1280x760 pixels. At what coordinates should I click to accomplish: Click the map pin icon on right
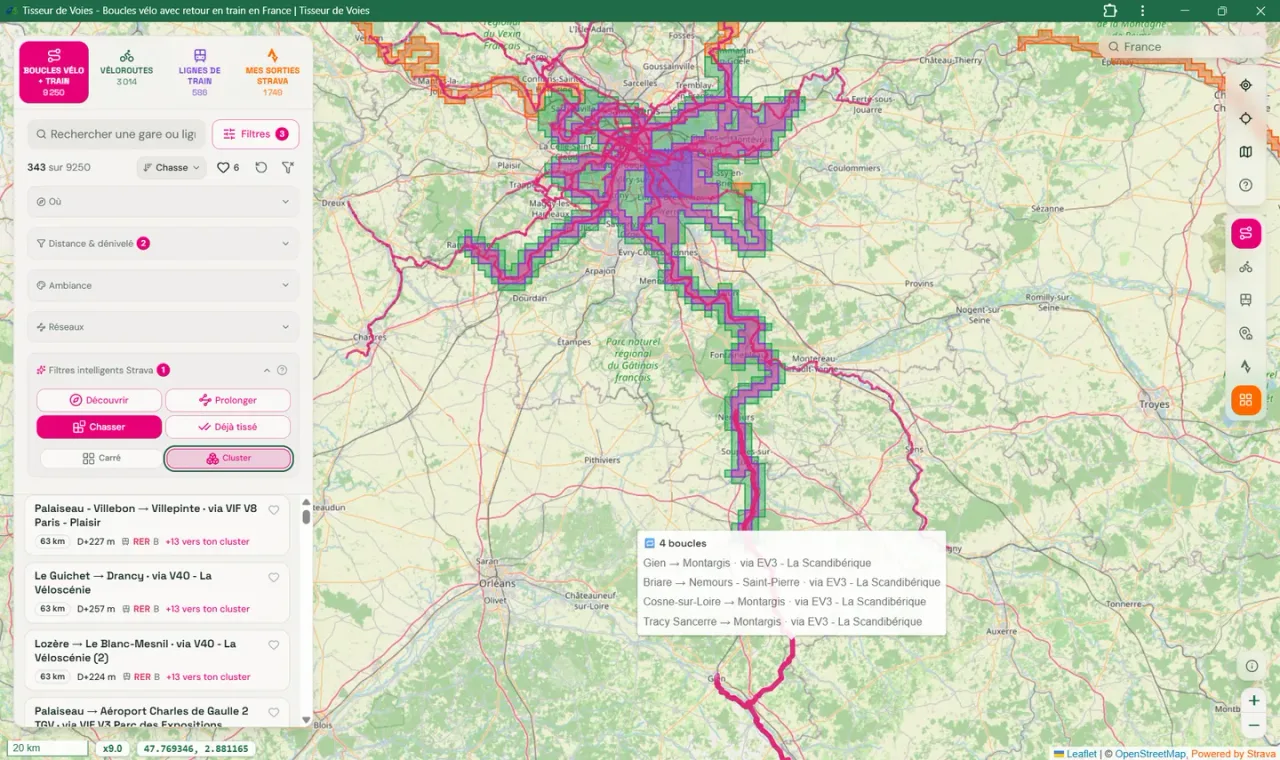(x=1245, y=333)
